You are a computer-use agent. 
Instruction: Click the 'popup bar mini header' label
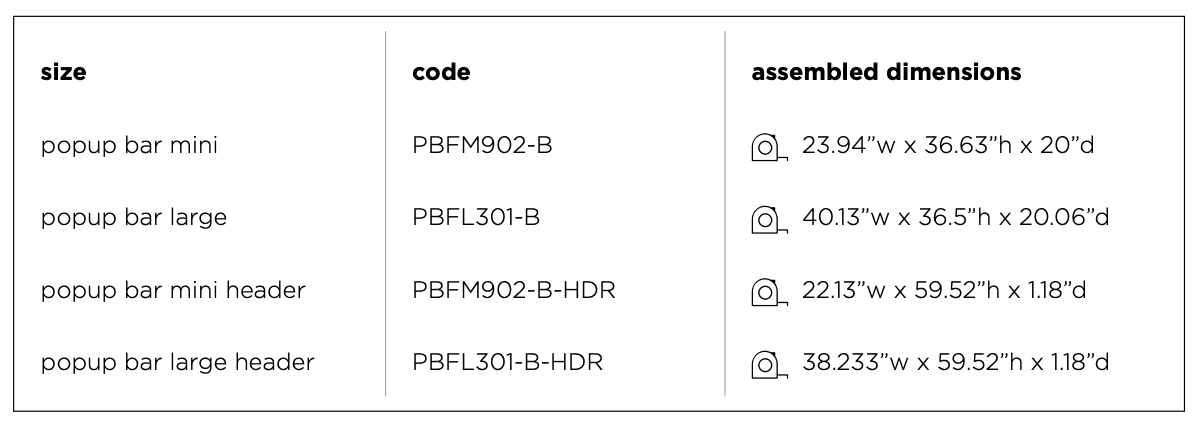tap(173, 290)
